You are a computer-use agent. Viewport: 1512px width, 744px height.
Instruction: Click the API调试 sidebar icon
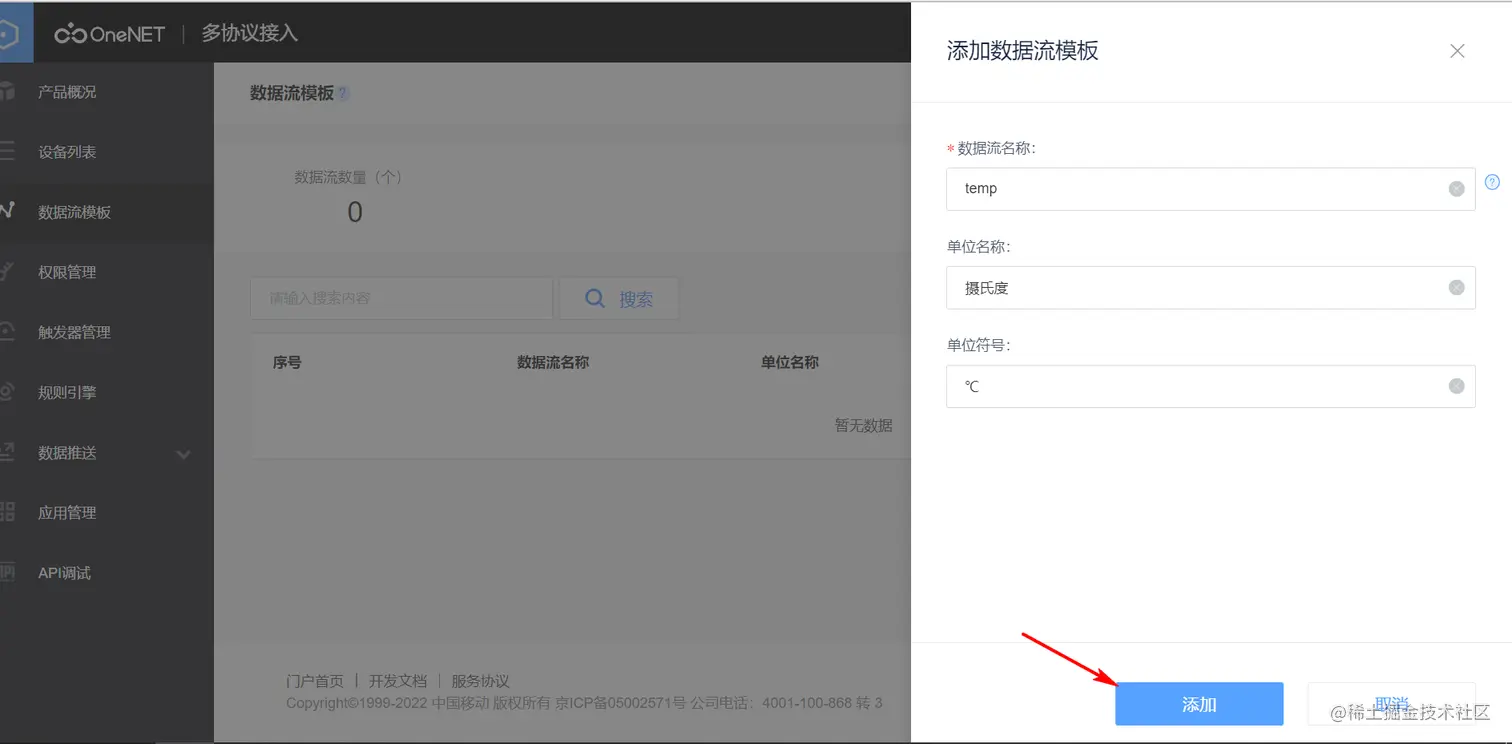coord(8,572)
